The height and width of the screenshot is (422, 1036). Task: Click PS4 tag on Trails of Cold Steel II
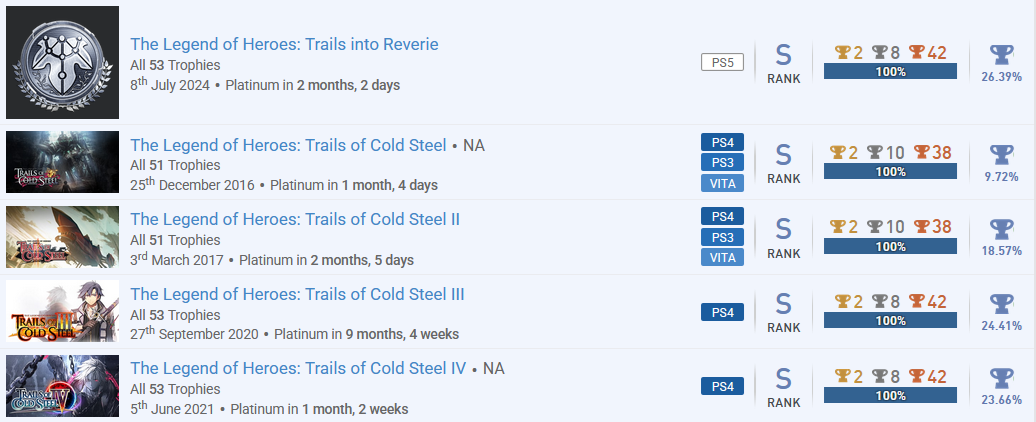pos(722,216)
